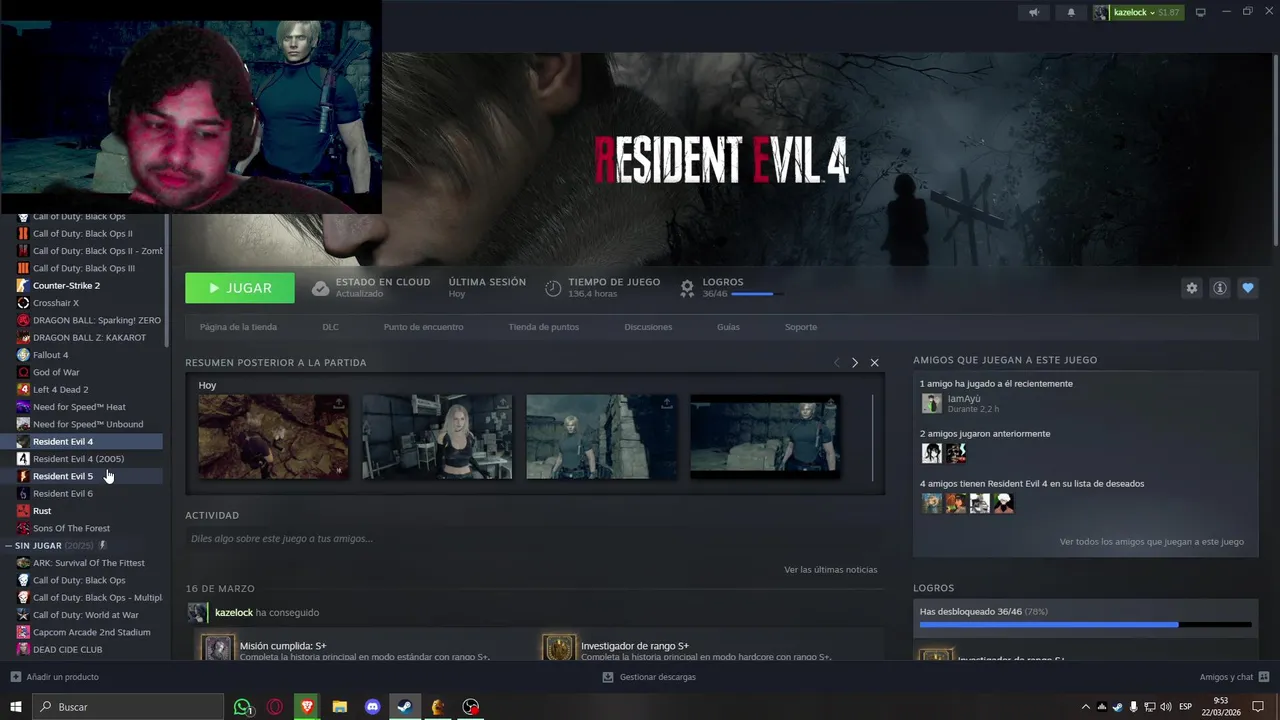Image resolution: width=1280 pixels, height=720 pixels.
Task: Open 'Ver todos los amigos que juegan a este juego'
Action: coord(1151,542)
